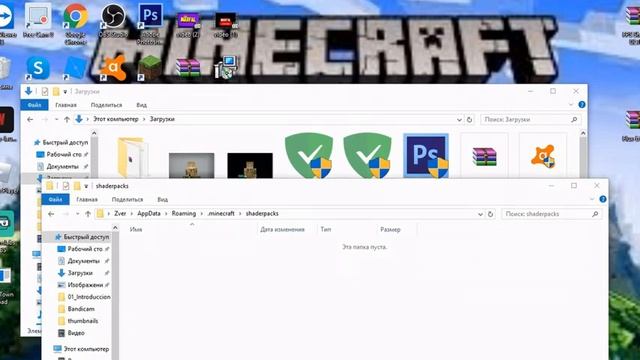Expand address bar history in Загрузки window

tap(459, 120)
